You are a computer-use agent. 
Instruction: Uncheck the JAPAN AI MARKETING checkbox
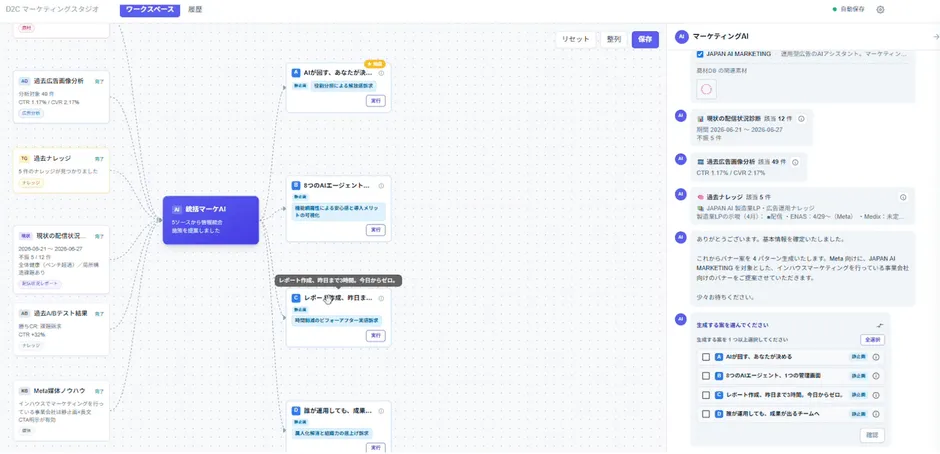click(x=700, y=54)
